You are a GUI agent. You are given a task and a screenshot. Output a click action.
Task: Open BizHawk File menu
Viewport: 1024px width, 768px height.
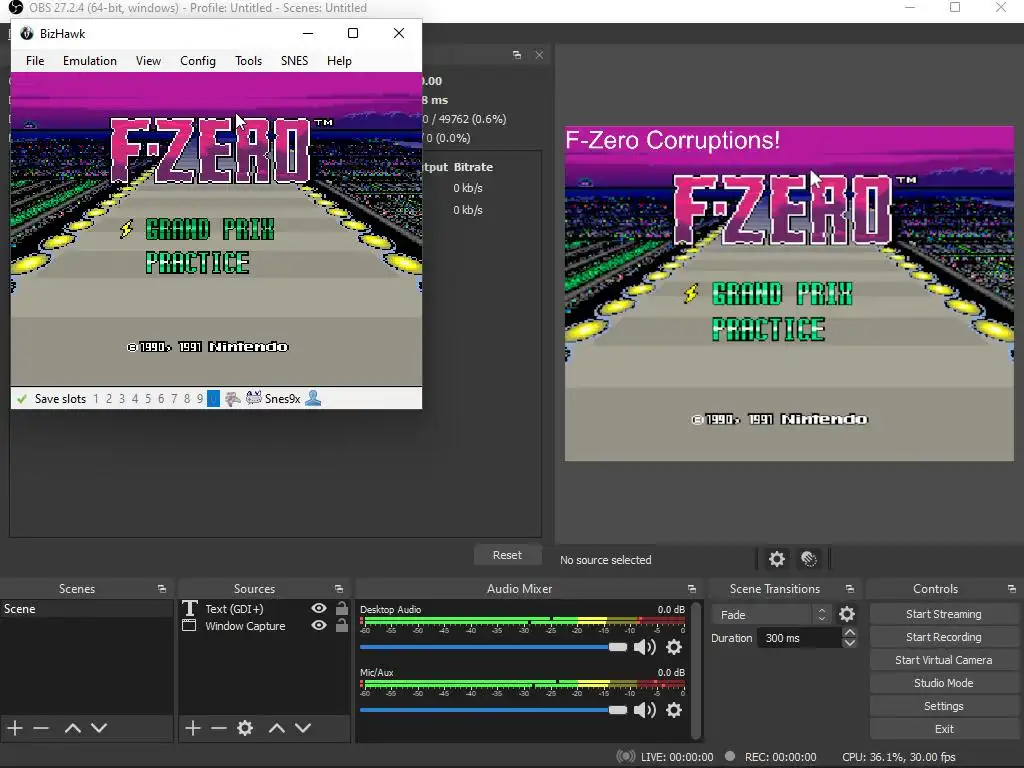(35, 61)
